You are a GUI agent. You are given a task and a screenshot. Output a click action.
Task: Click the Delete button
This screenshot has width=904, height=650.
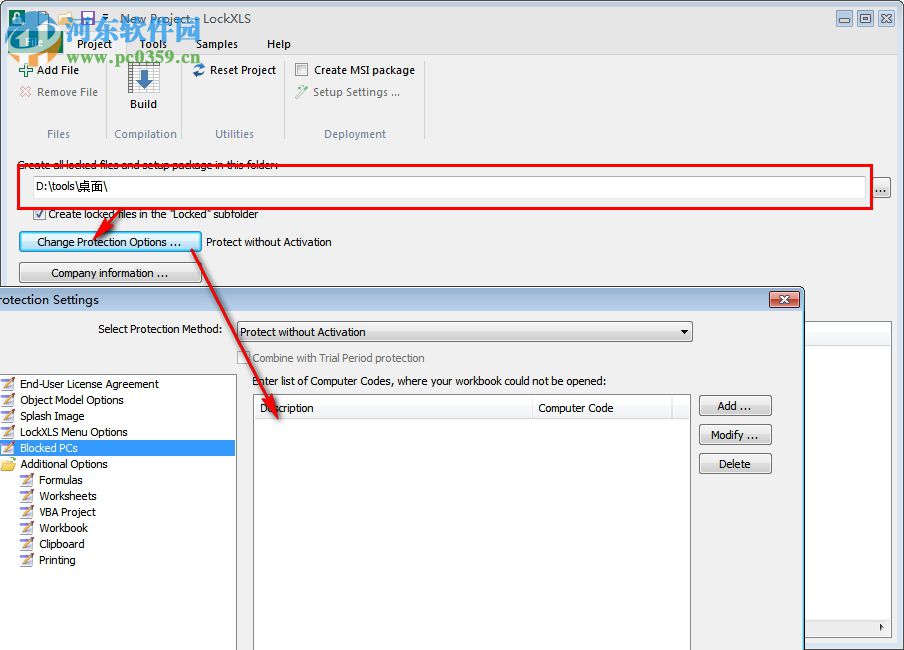[x=735, y=464]
